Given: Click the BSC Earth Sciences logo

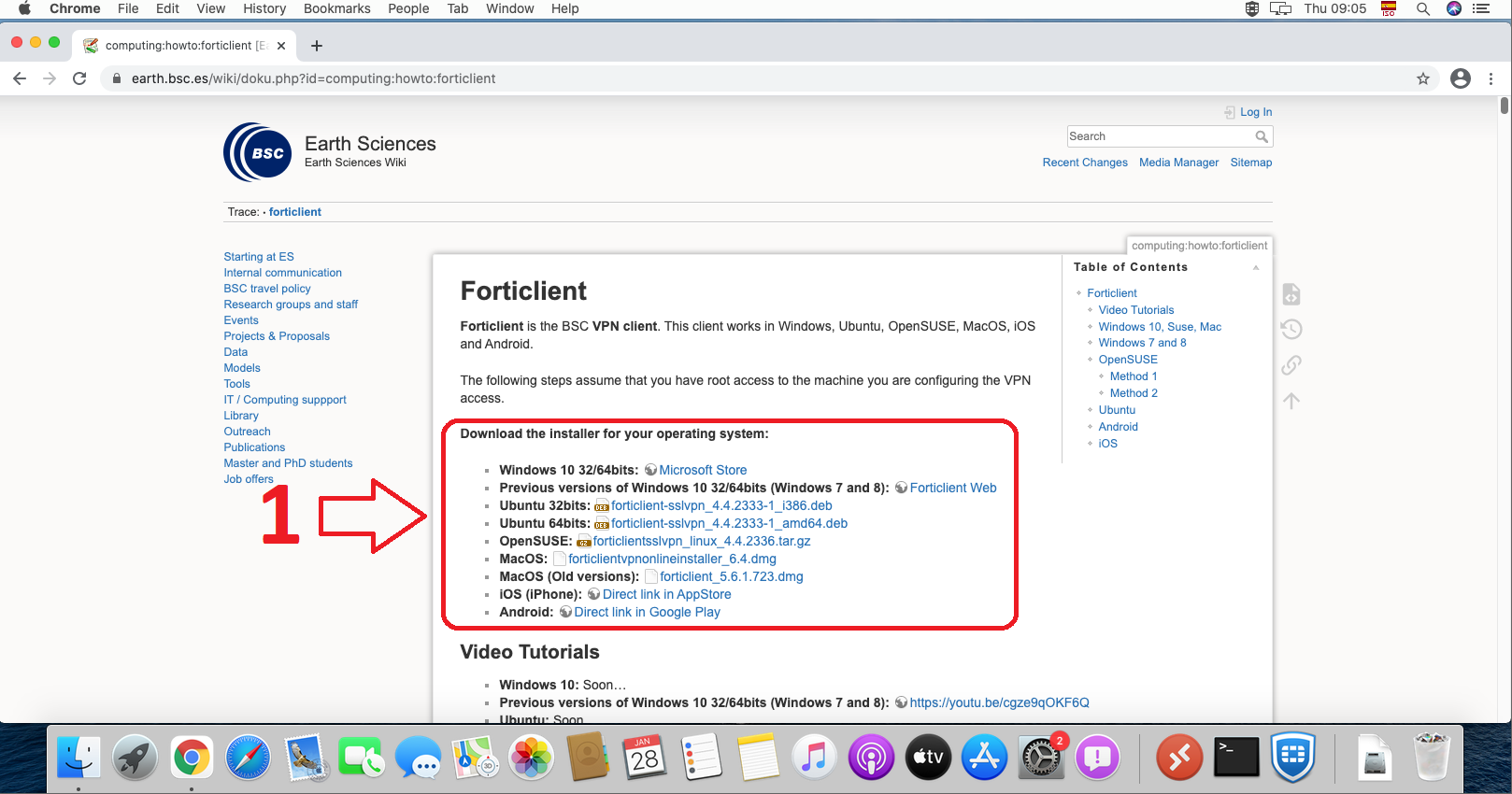Looking at the screenshot, I should coord(258,152).
